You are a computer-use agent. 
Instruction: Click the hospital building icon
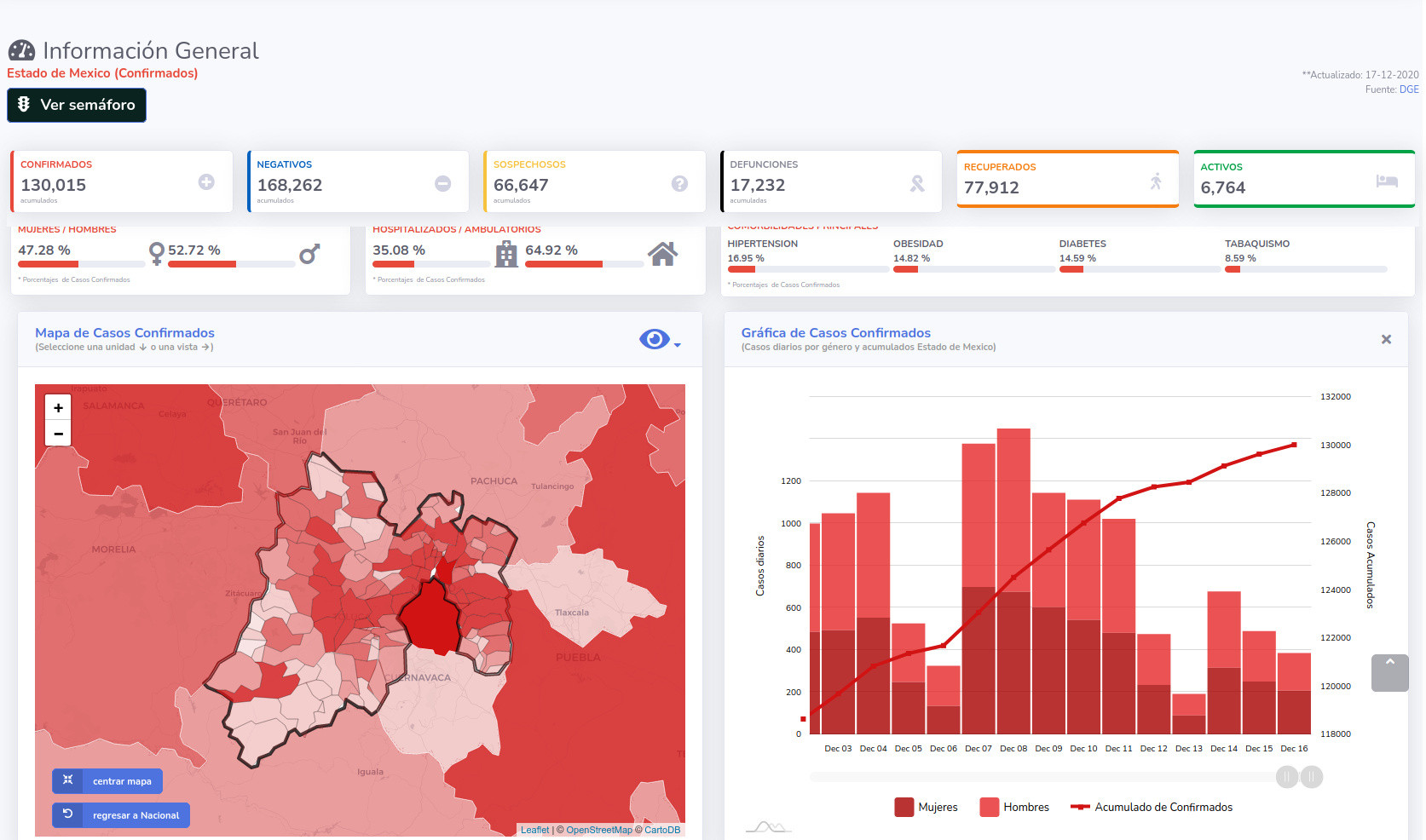pos(506,253)
